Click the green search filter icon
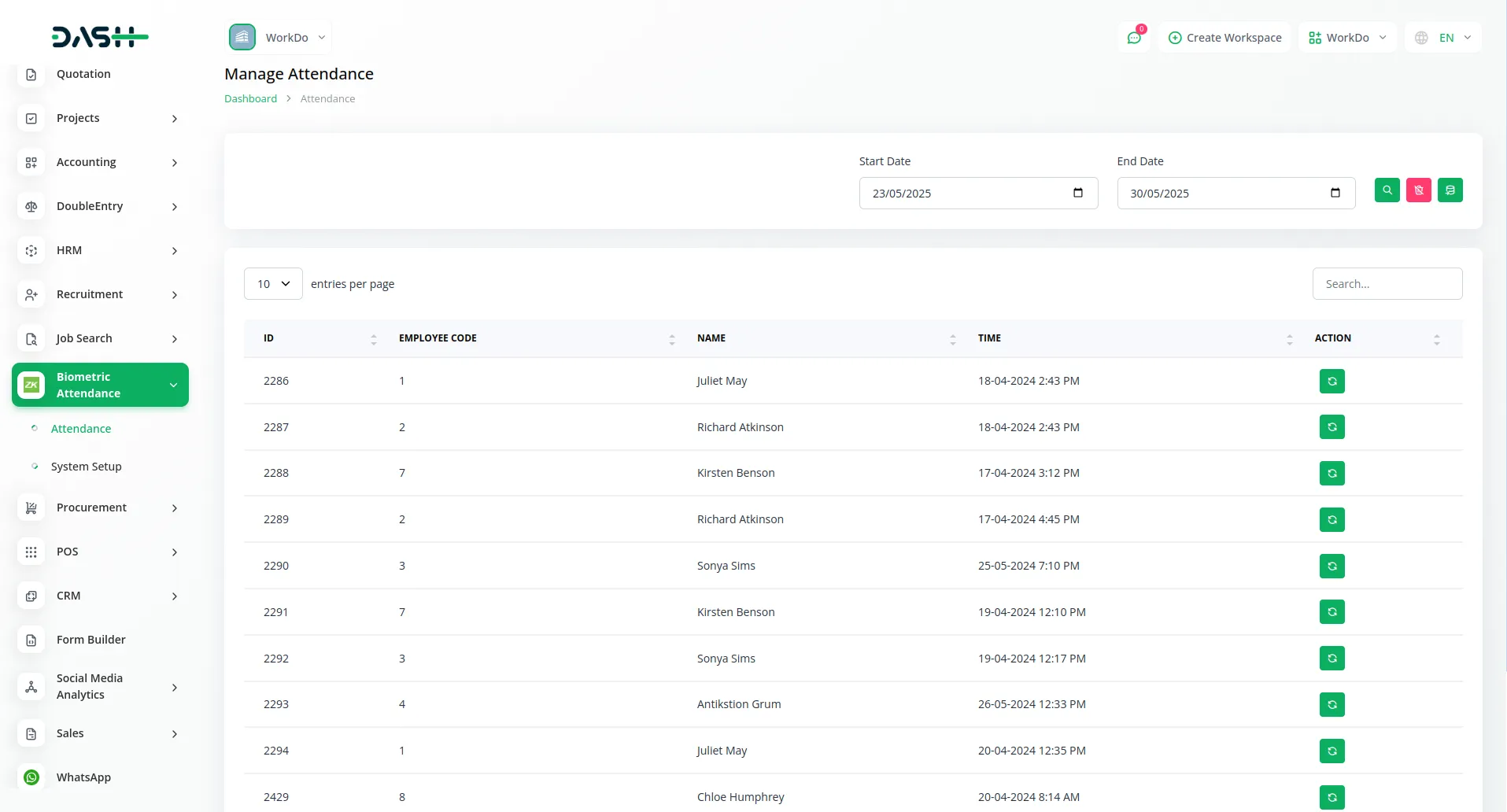The width and height of the screenshot is (1507, 812). [1387, 190]
